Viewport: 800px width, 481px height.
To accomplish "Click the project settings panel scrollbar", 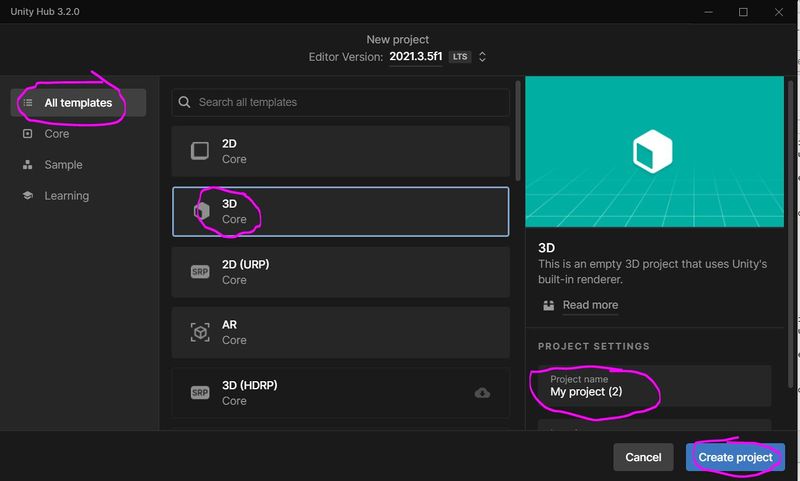I will pos(791,234).
